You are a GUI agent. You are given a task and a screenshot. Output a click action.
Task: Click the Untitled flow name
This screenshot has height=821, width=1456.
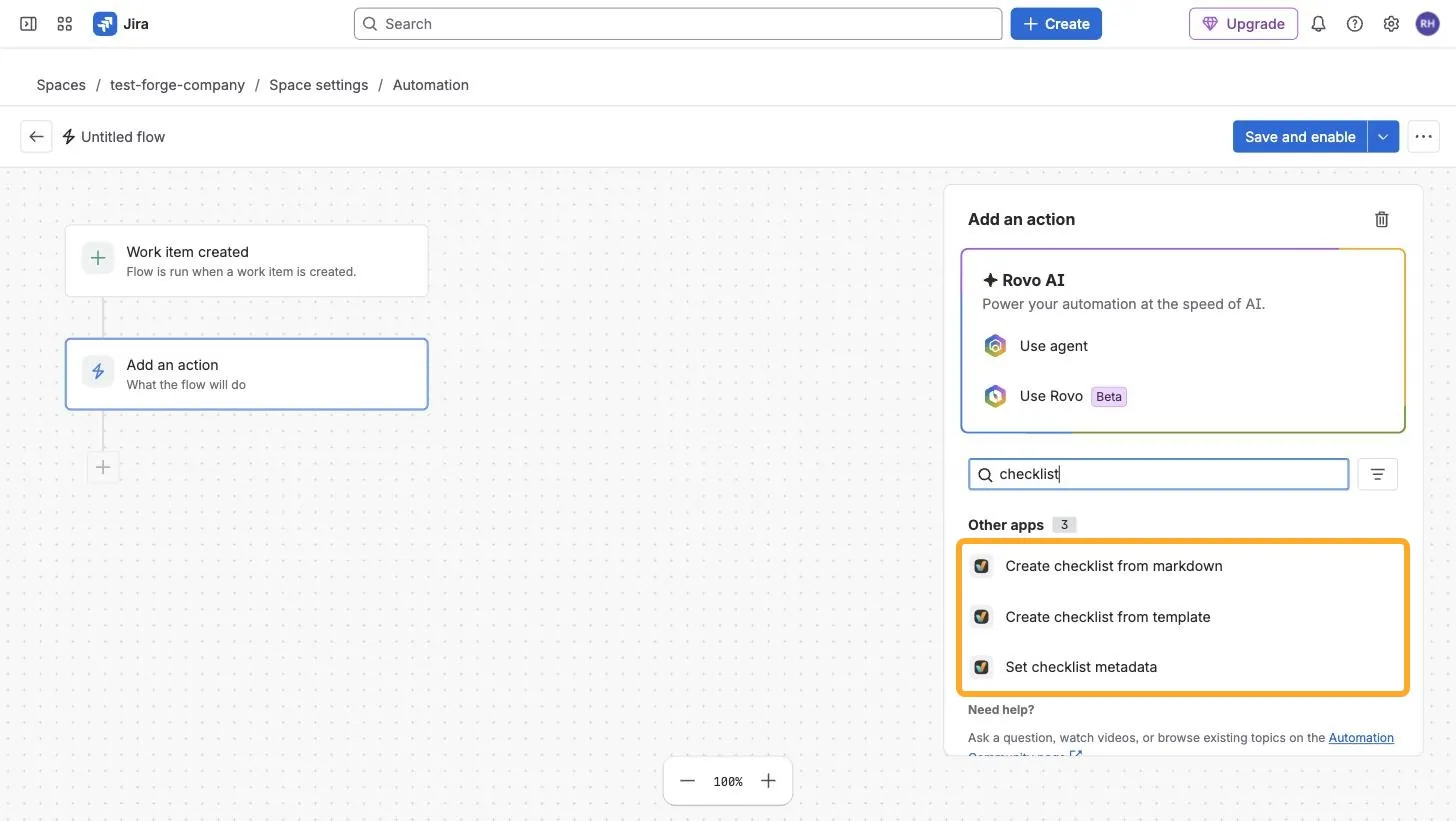[x=123, y=137]
